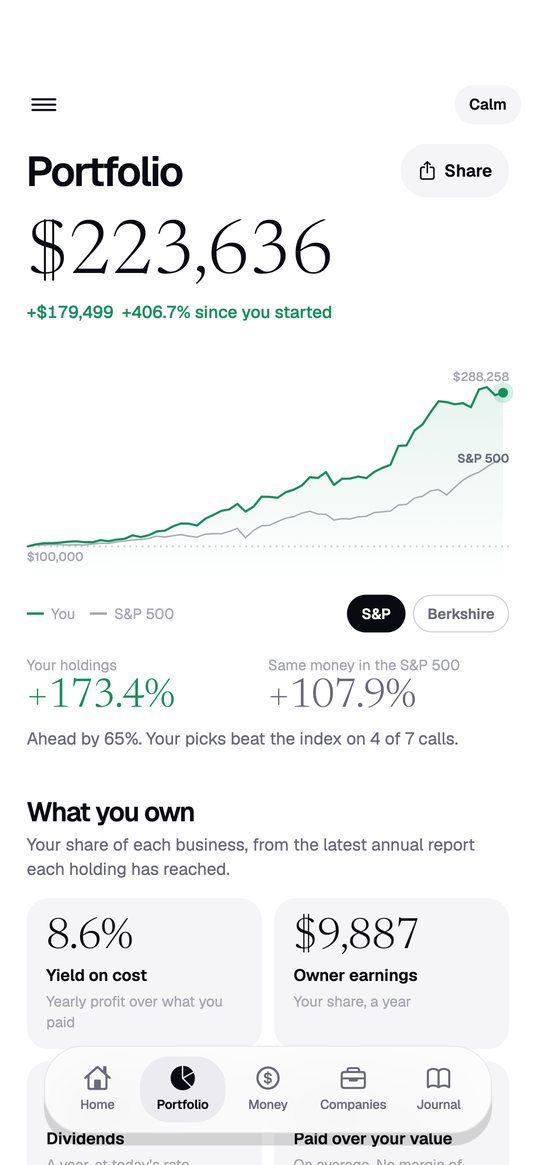
Task: Open the Owner earnings card
Action: pos(392,973)
